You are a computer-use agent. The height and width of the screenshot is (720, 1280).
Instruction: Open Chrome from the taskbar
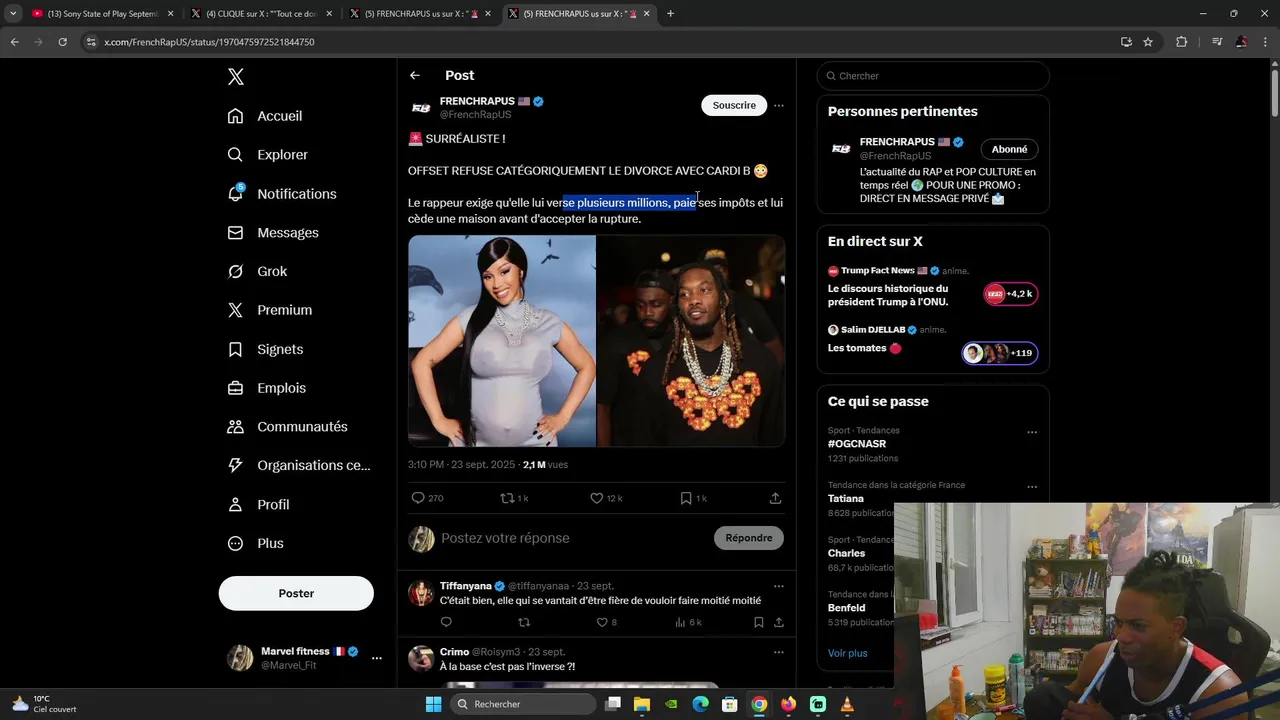pyautogui.click(x=759, y=704)
